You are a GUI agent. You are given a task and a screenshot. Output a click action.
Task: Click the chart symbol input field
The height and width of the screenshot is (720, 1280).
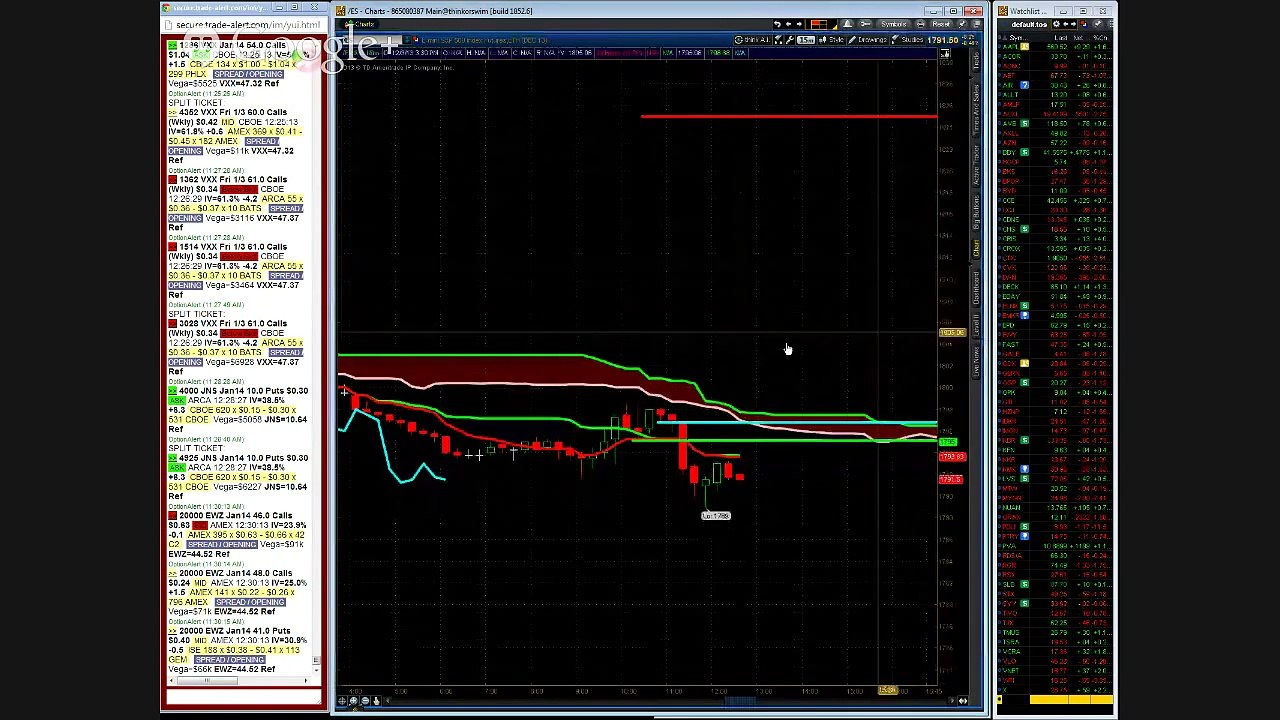[372, 40]
